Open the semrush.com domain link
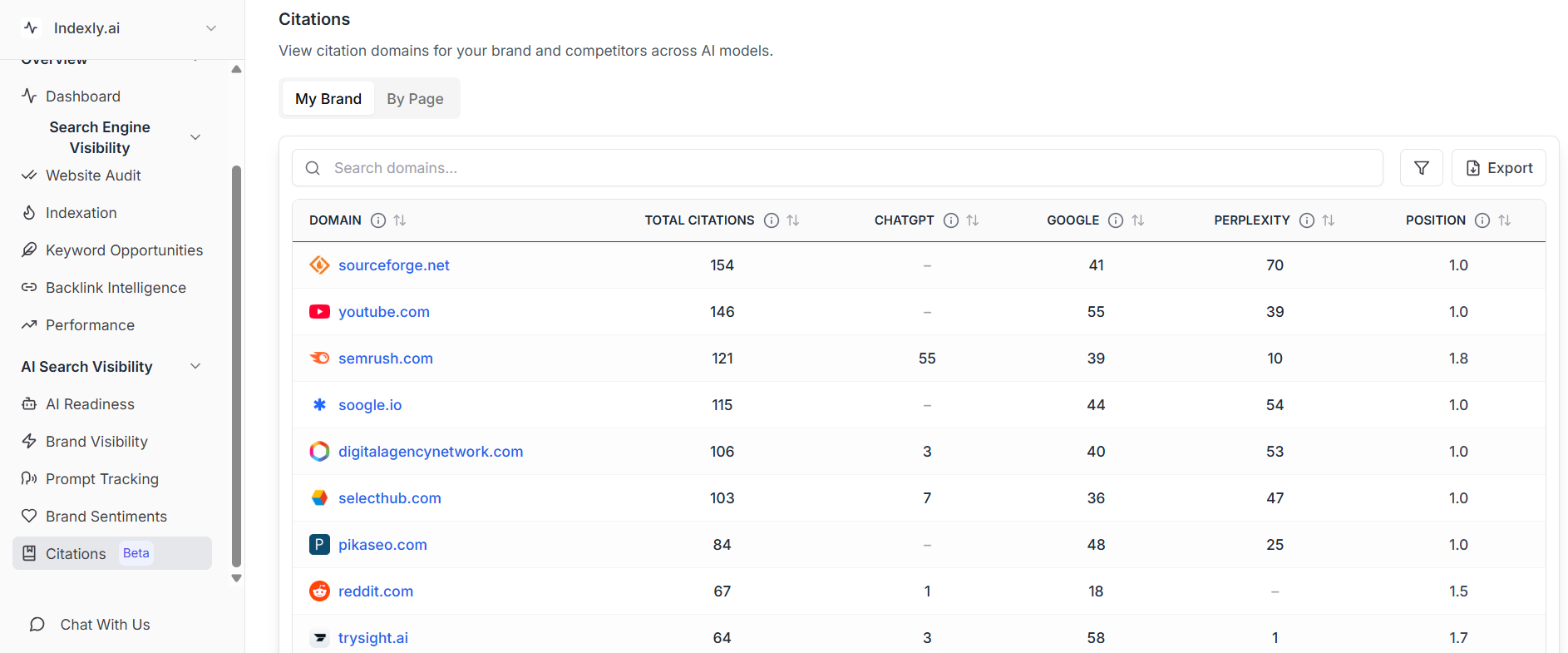The height and width of the screenshot is (653, 1568). pyautogui.click(x=385, y=359)
